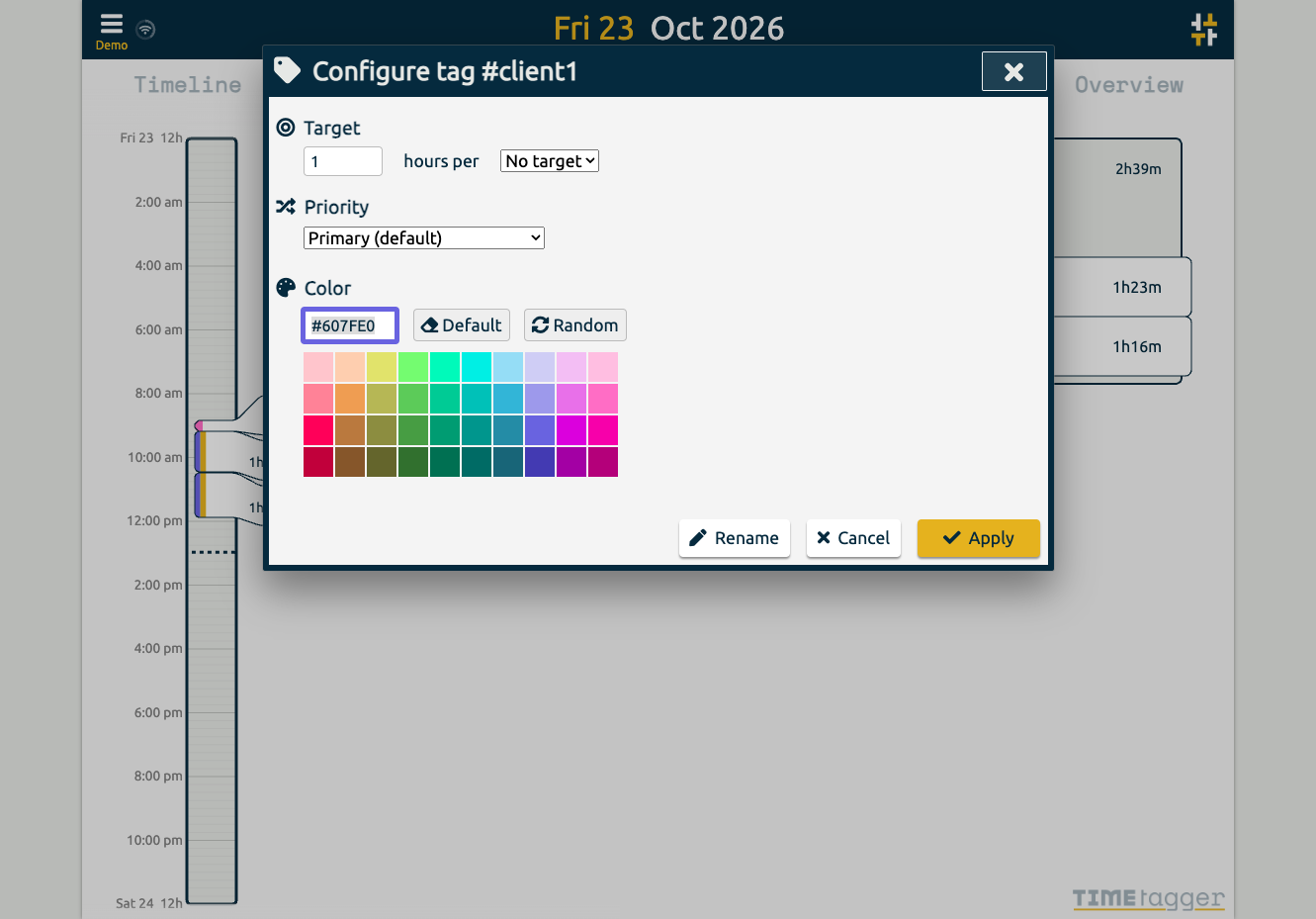Viewport: 1316px width, 919px height.
Task: Choose the sky blue swatch in the second row
Action: pyautogui.click(x=508, y=399)
